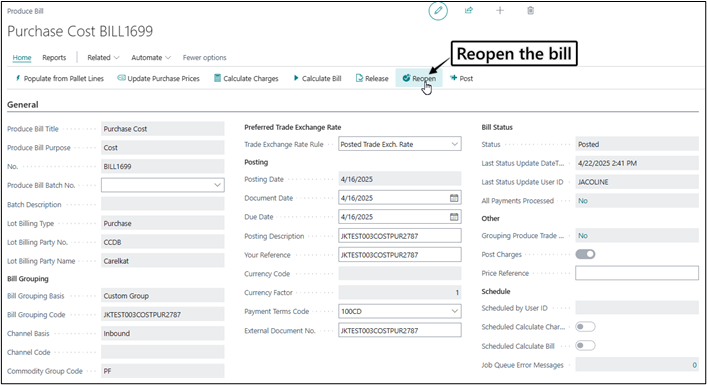Screen dimensions: 707x385
Task: Click the plus icon to create new
Action: (x=500, y=10)
